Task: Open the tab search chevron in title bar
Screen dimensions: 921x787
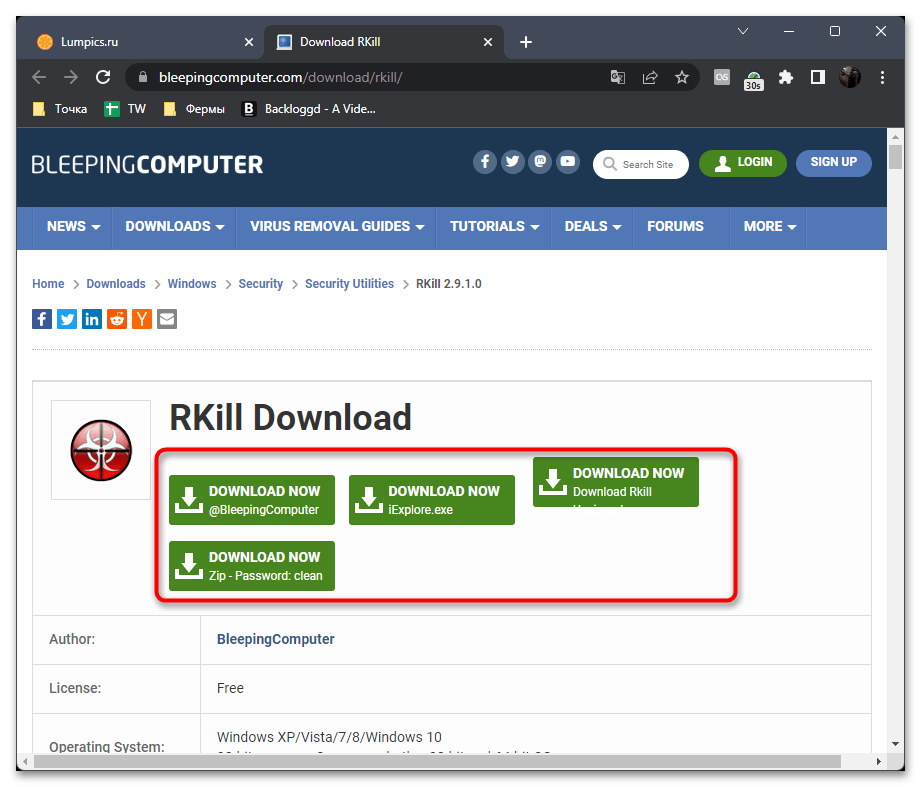Action: (743, 31)
